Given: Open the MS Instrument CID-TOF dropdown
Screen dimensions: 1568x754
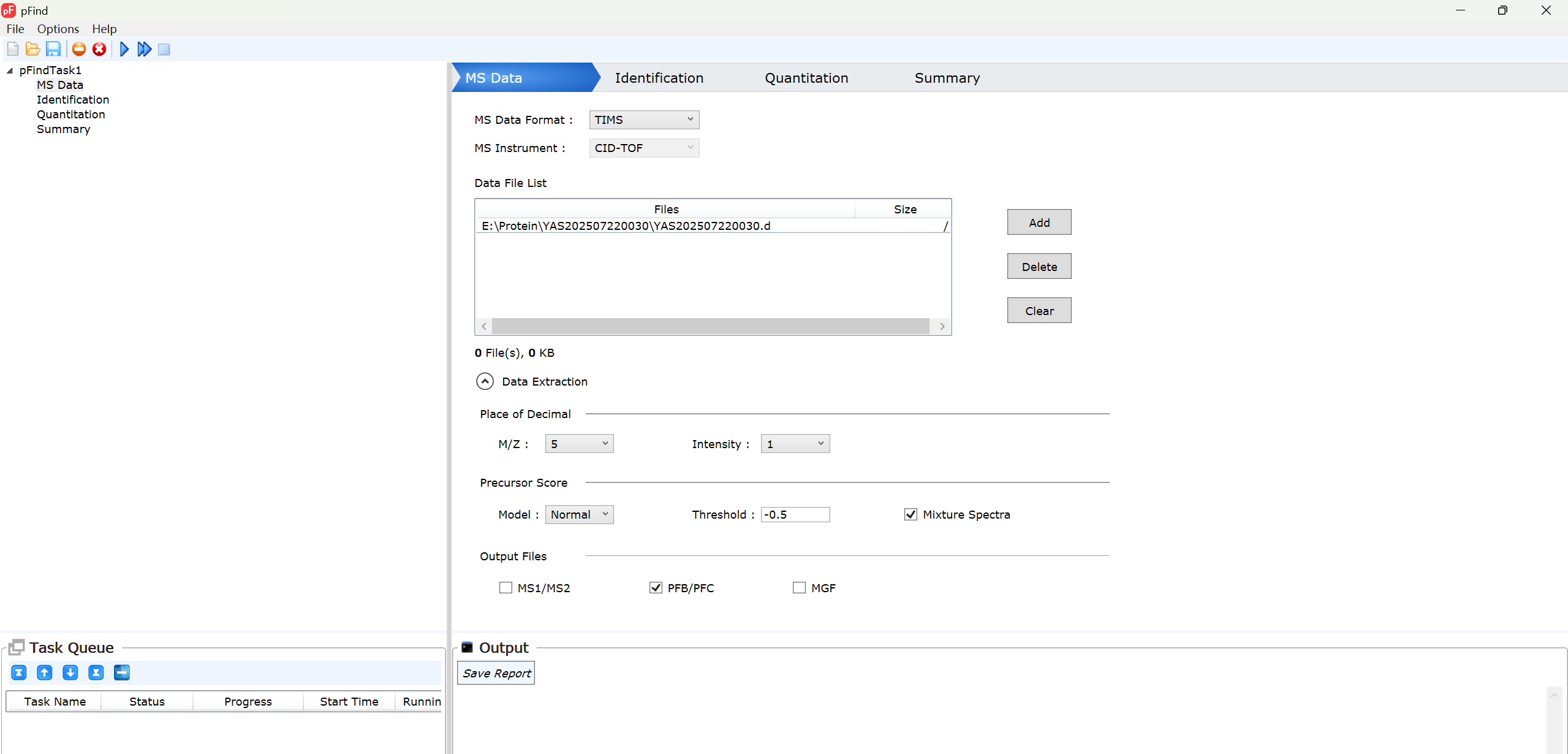Looking at the screenshot, I should point(644,148).
